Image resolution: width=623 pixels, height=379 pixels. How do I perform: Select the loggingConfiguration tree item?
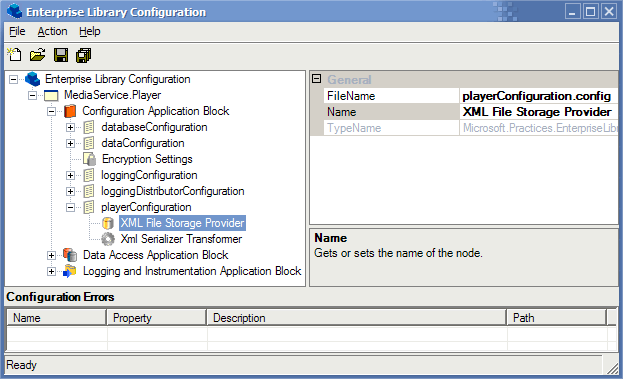tap(149, 175)
